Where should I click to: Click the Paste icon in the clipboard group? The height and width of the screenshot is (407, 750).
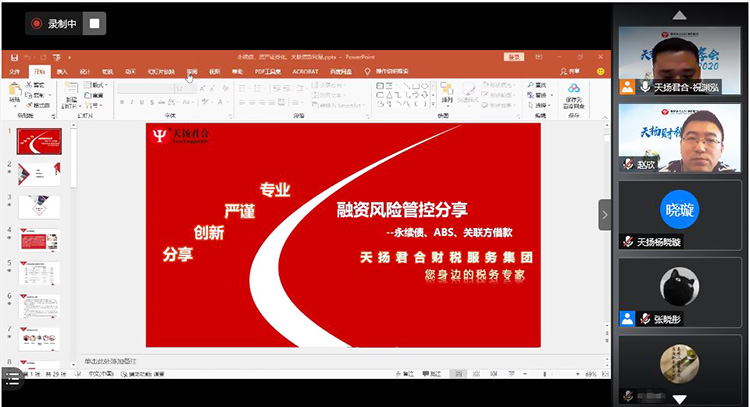(15, 92)
